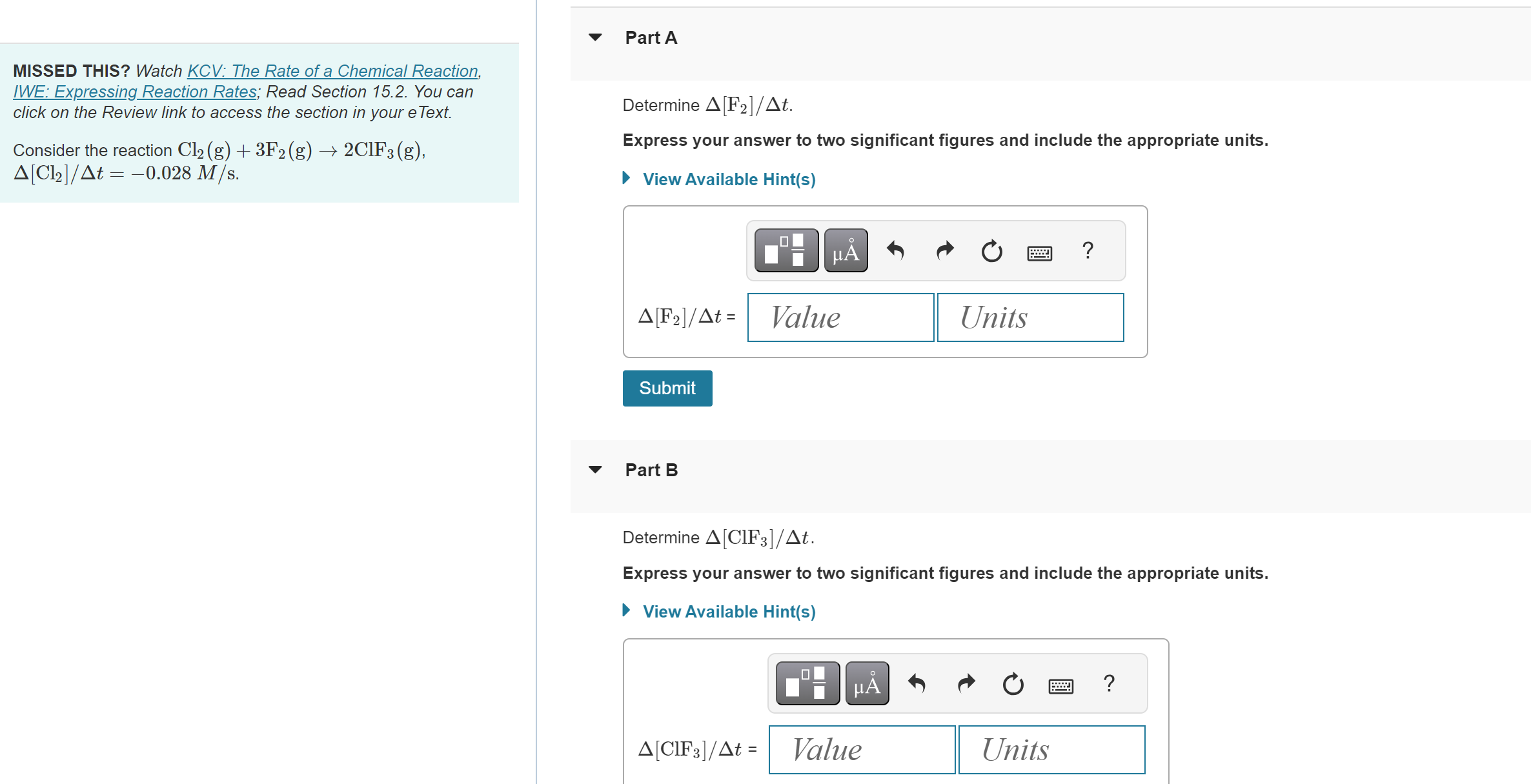Reset the Part B answer field

(1013, 683)
